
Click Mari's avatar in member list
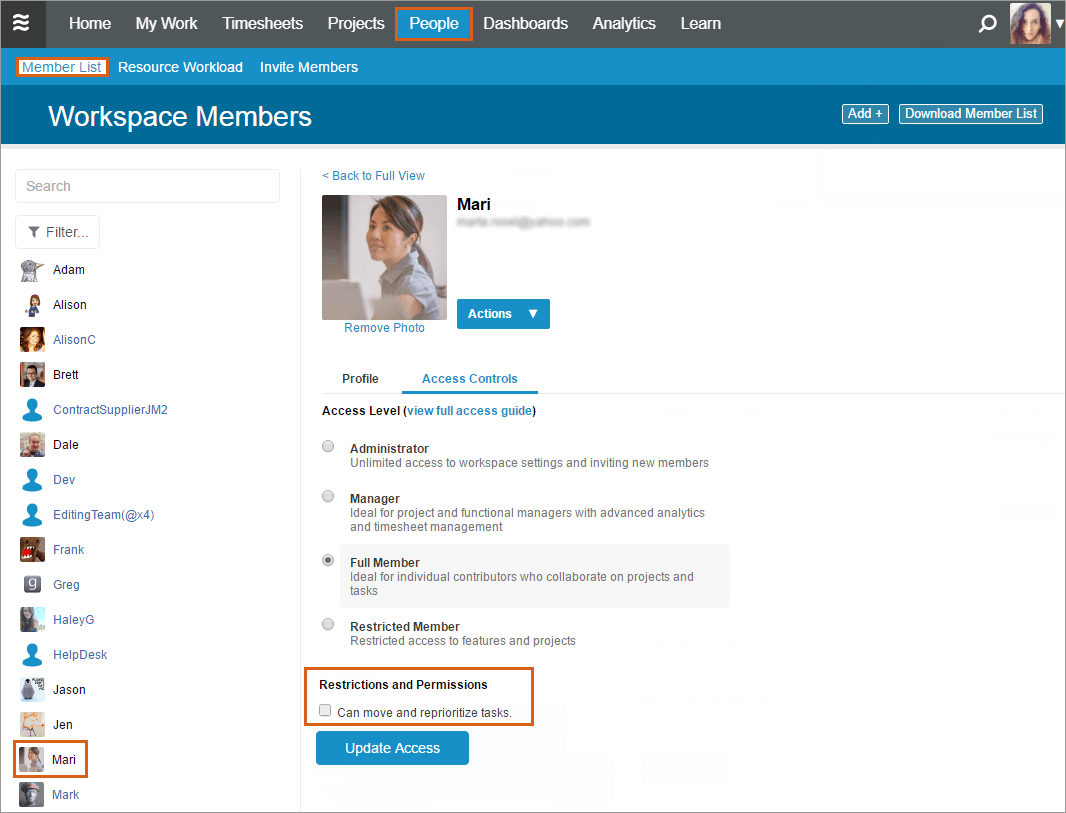tap(31, 759)
